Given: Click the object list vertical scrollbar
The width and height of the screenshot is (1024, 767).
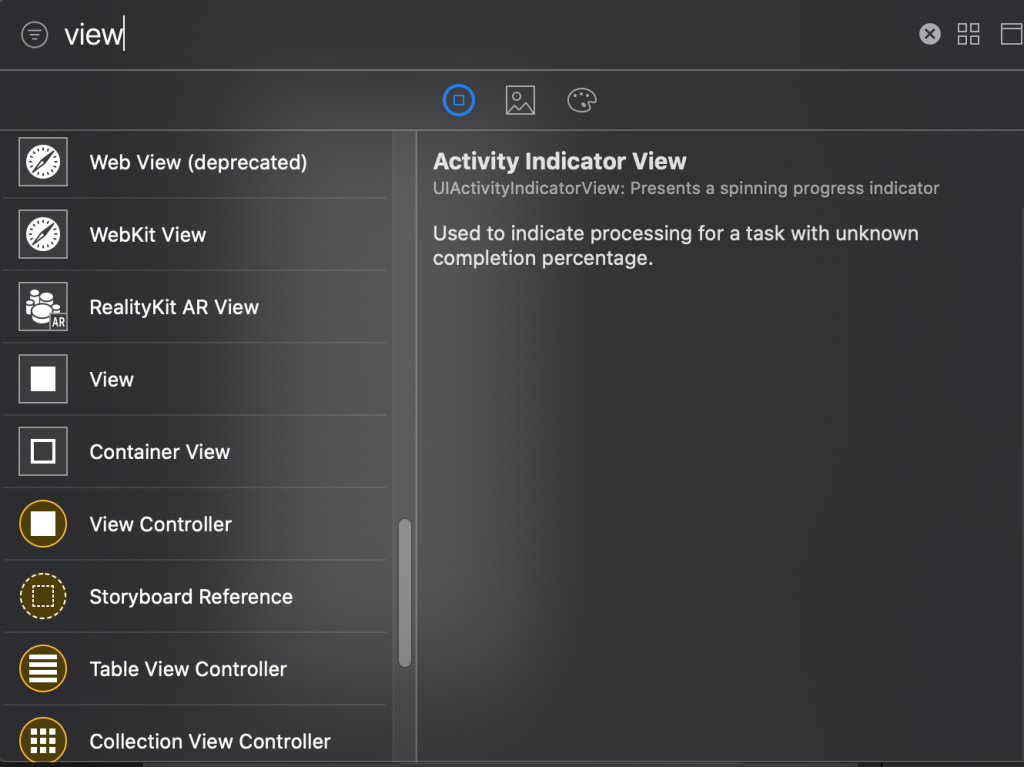Looking at the screenshot, I should (404, 592).
